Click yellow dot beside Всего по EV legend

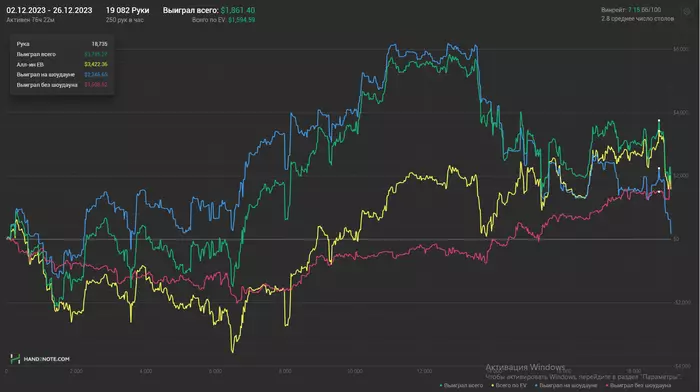pyautogui.click(x=492, y=385)
